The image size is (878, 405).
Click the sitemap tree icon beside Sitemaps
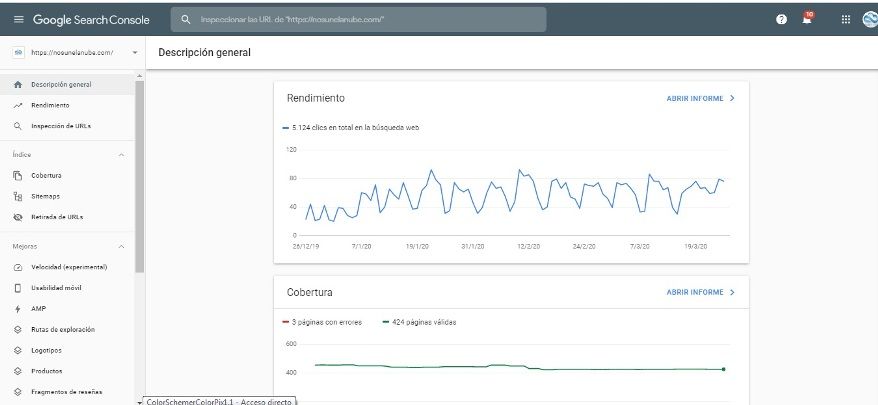coord(18,197)
